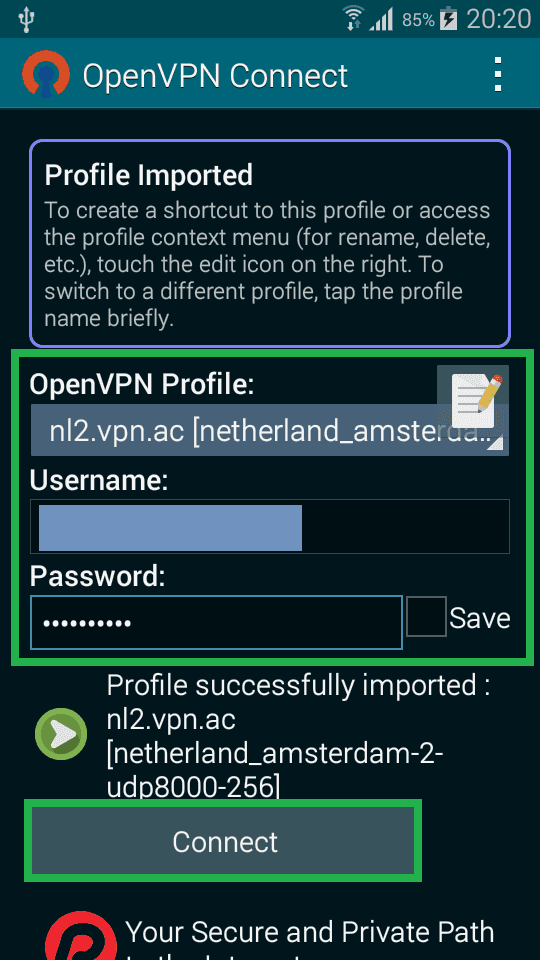Tap the OpenVPN Connect logo icon
The image size is (540, 960).
tap(46, 74)
